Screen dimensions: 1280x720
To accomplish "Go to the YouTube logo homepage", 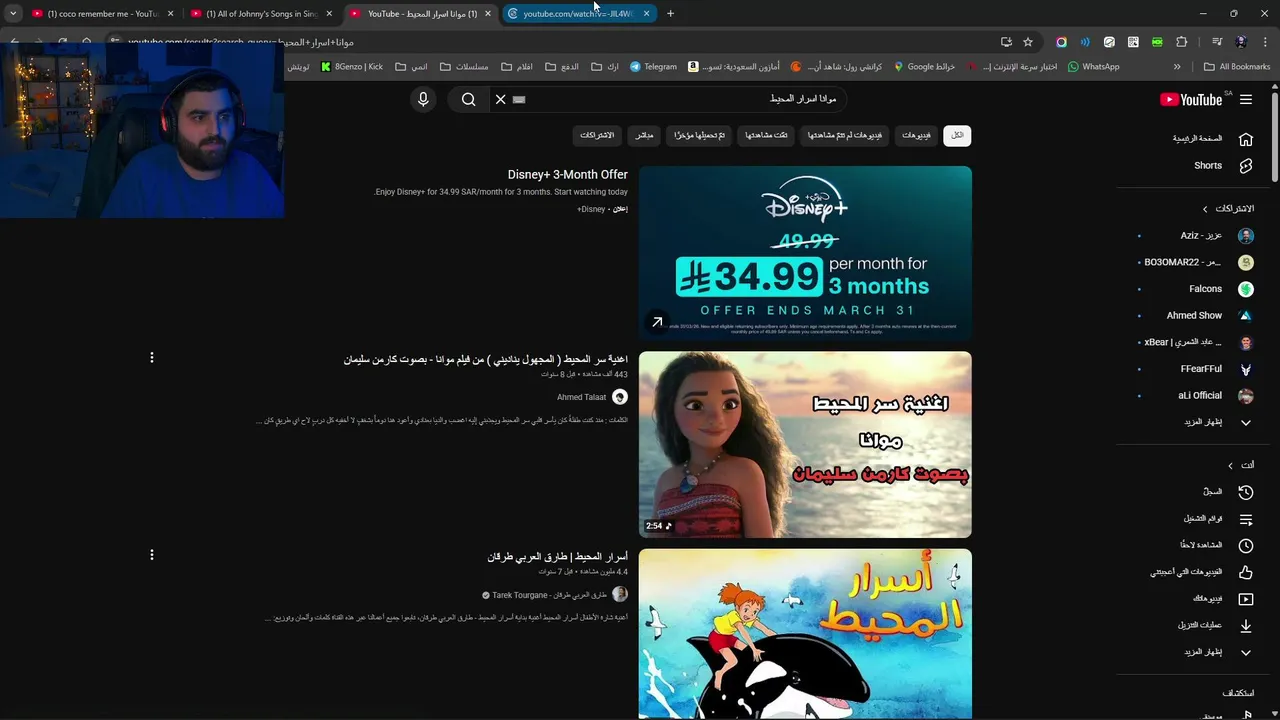I will (x=1191, y=99).
